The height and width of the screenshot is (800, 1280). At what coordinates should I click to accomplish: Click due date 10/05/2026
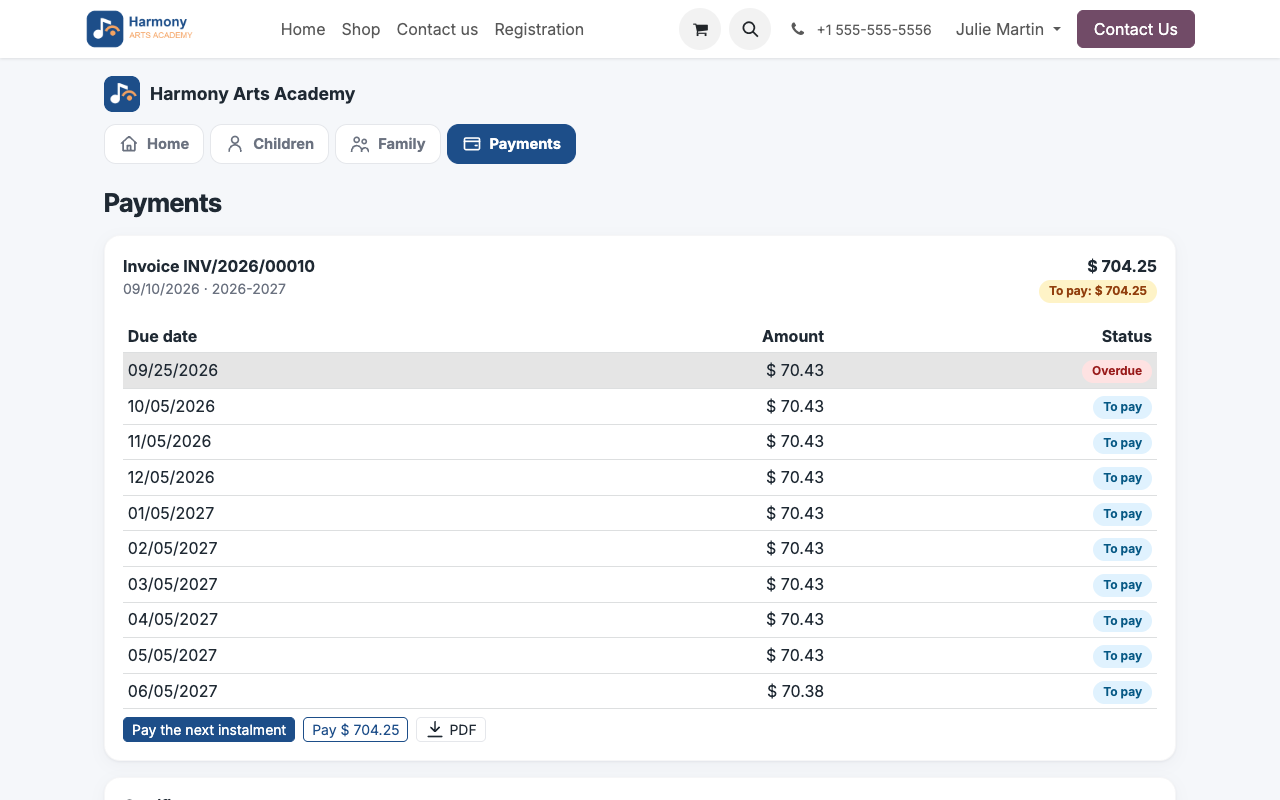[x=171, y=406]
